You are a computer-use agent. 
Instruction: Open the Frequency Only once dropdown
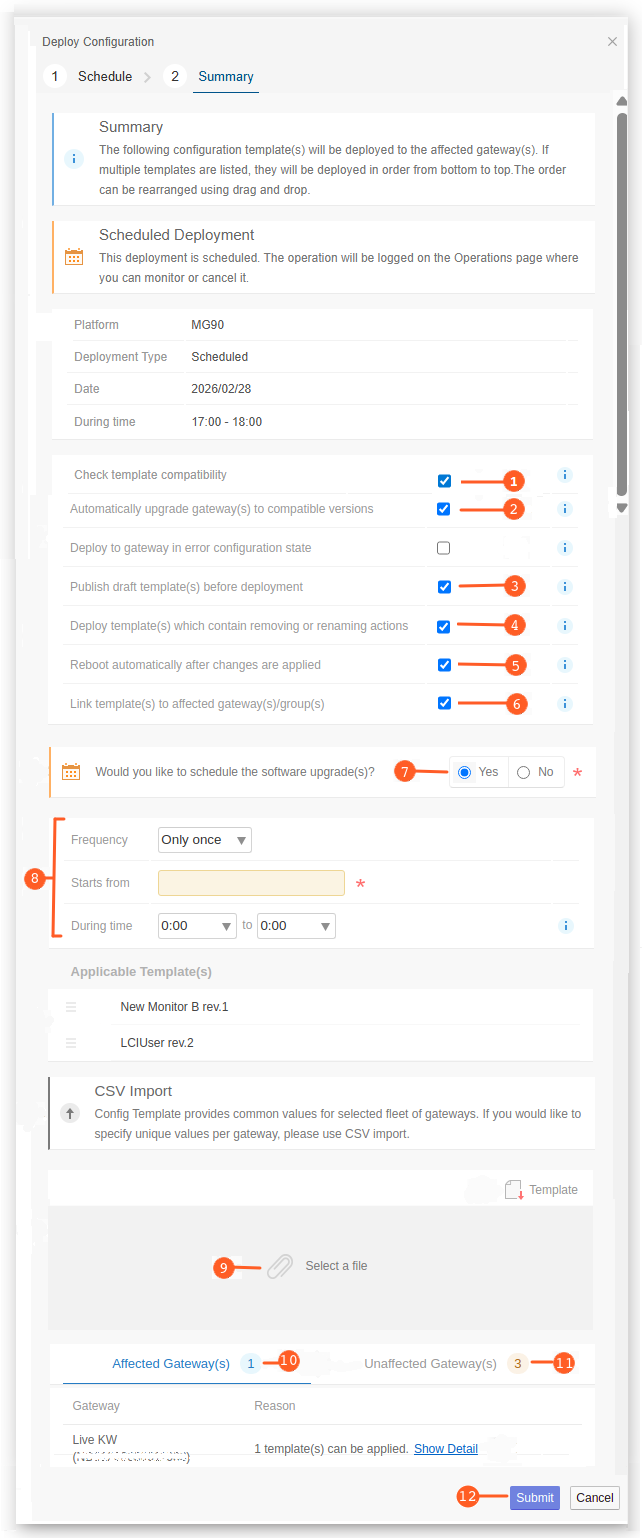pos(205,840)
